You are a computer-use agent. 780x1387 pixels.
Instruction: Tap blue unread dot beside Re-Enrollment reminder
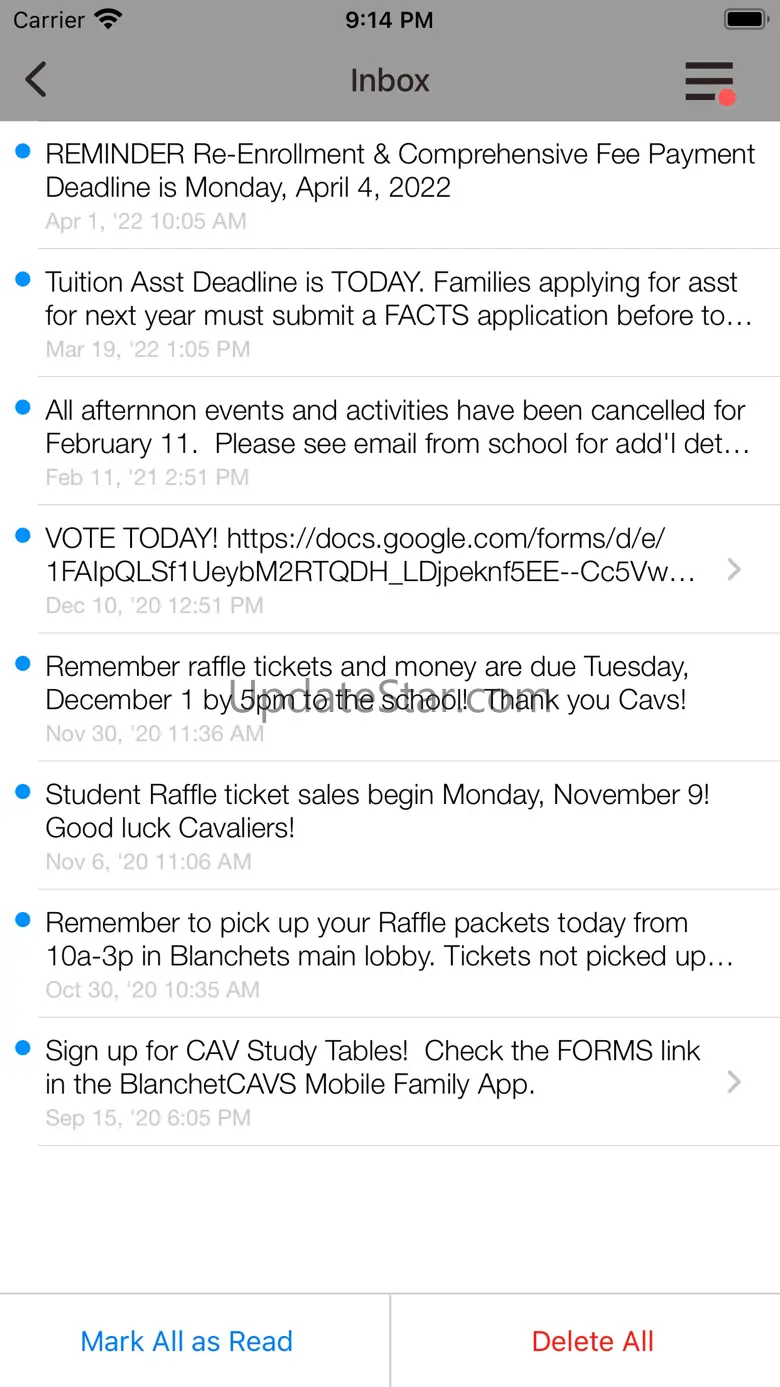pos(23,152)
